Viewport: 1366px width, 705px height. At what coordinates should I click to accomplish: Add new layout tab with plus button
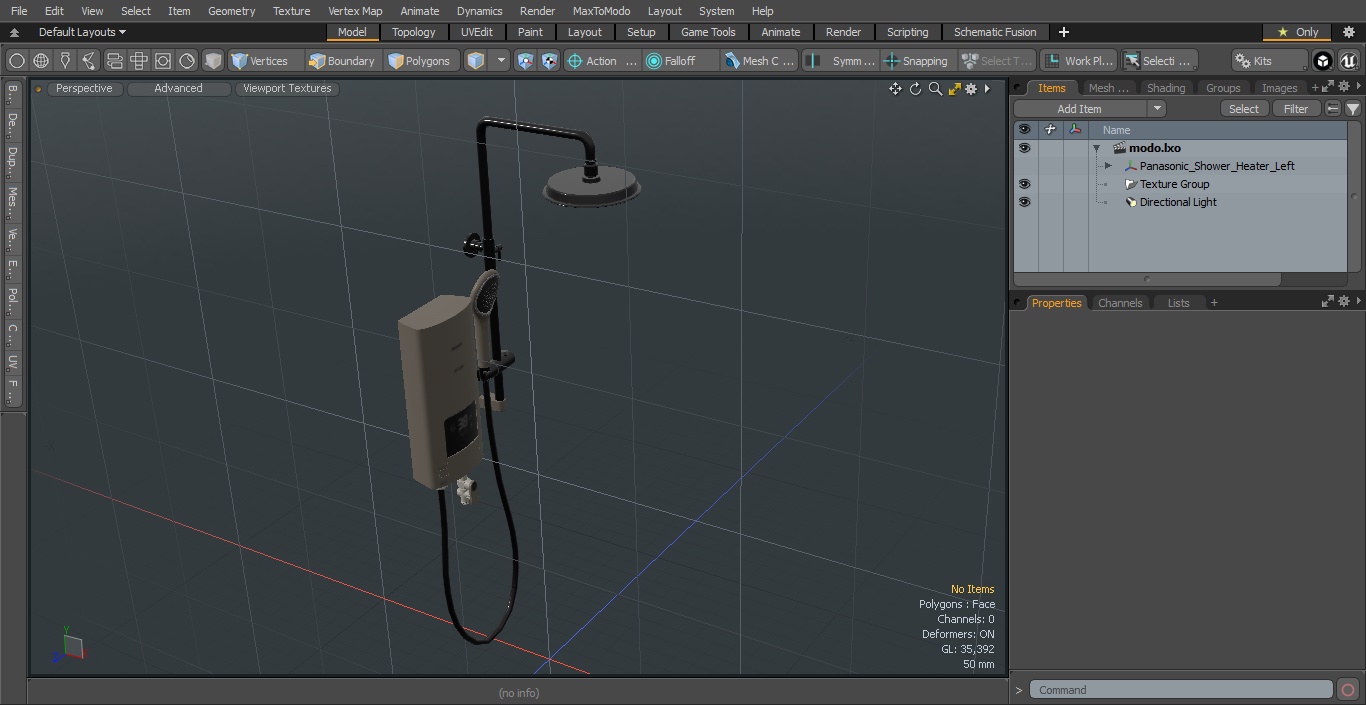[x=1063, y=32]
